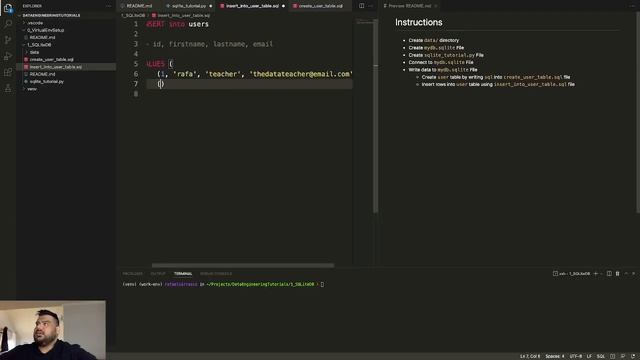Click the 1_SQLiteDB breadcrumb segment
This screenshot has height=360, width=640.
[x=133, y=16]
